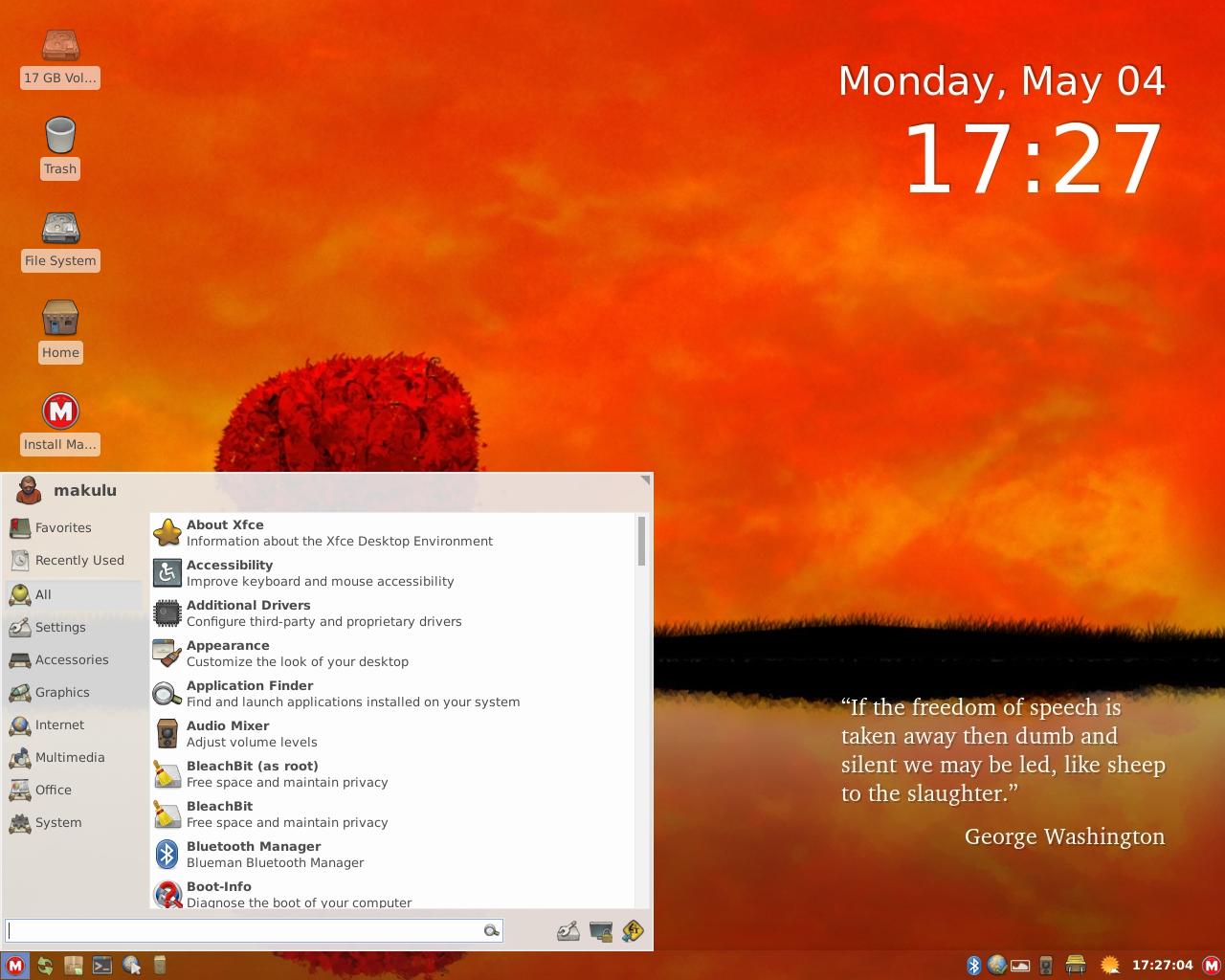
Task: Click the application list scrollbar
Action: (641, 542)
